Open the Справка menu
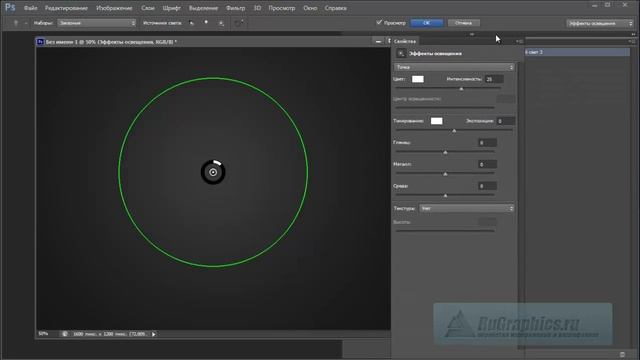 (336, 8)
